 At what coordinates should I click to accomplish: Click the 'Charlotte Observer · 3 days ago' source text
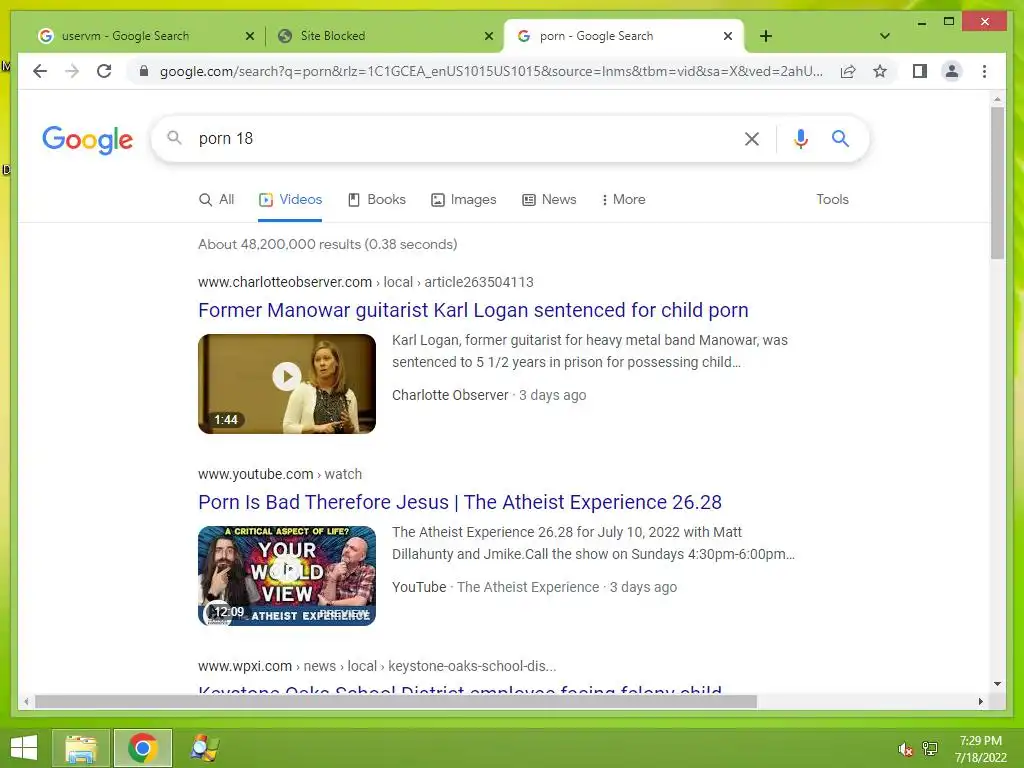[x=489, y=395]
